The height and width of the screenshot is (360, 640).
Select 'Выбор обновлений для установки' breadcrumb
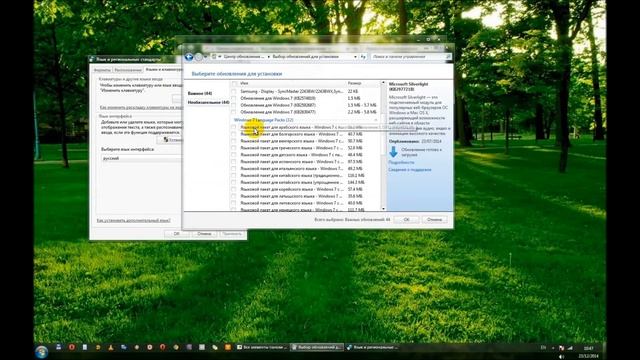click(x=306, y=57)
